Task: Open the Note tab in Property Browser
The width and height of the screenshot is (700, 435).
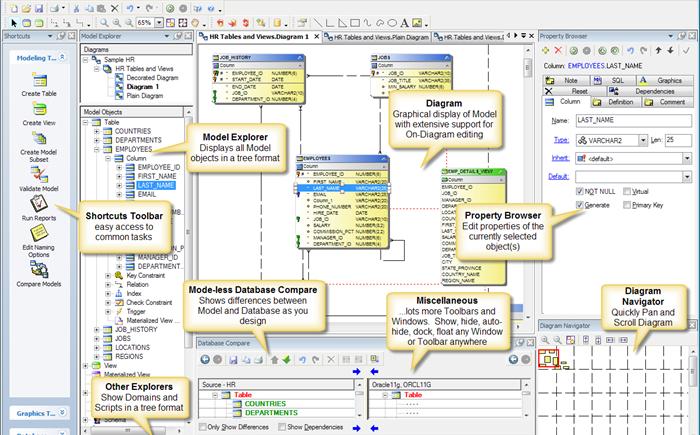Action: pyautogui.click(x=567, y=80)
